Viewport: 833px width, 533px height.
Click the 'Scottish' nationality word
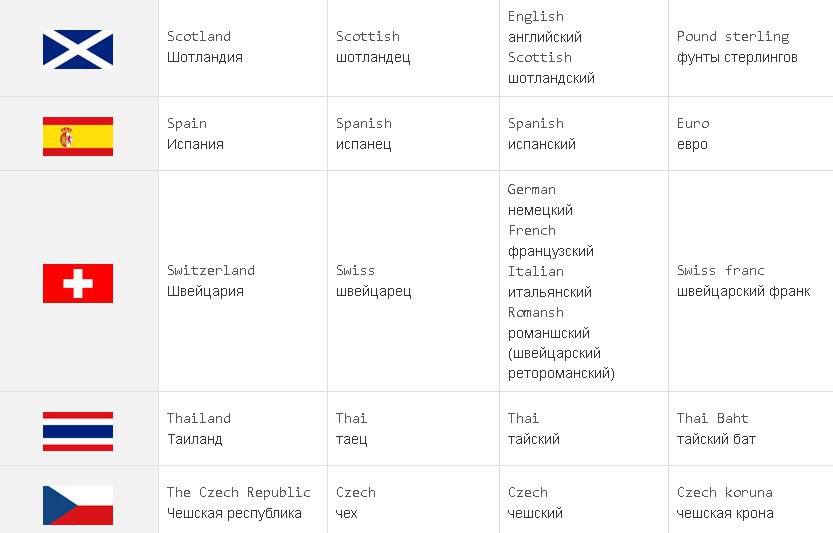coord(368,36)
